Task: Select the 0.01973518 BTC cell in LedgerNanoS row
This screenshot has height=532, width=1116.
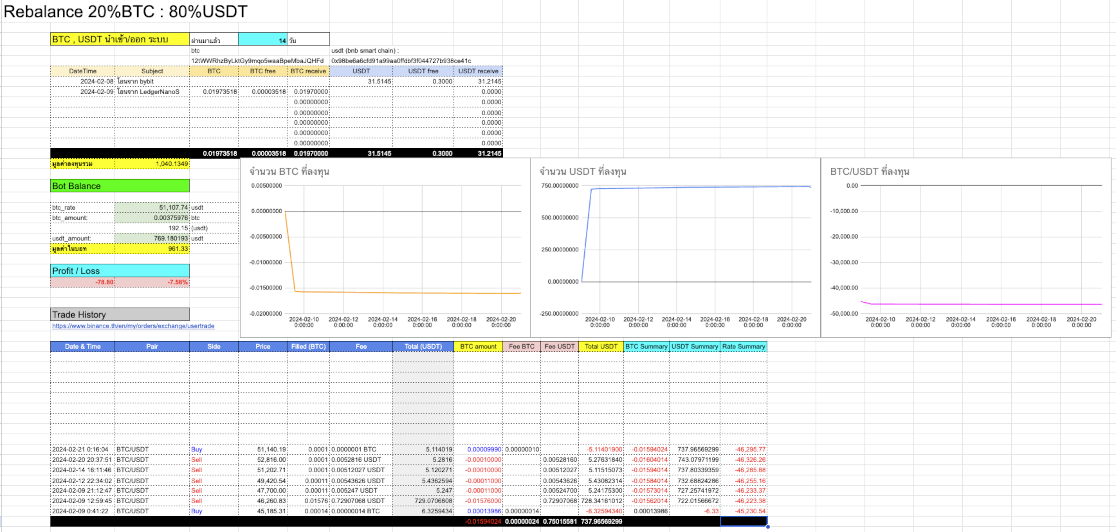Action: coord(214,92)
